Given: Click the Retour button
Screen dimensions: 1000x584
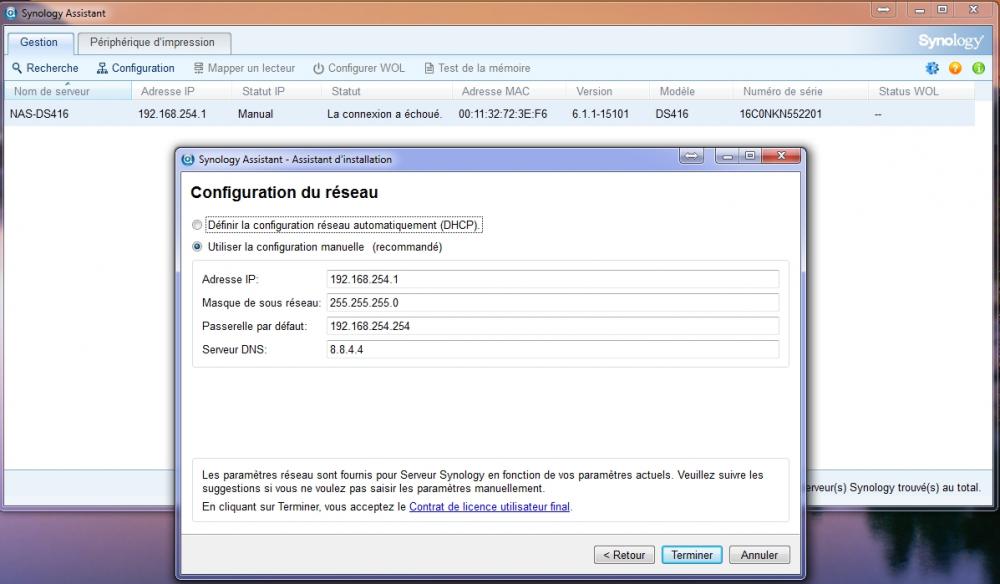Looking at the screenshot, I should (x=624, y=555).
